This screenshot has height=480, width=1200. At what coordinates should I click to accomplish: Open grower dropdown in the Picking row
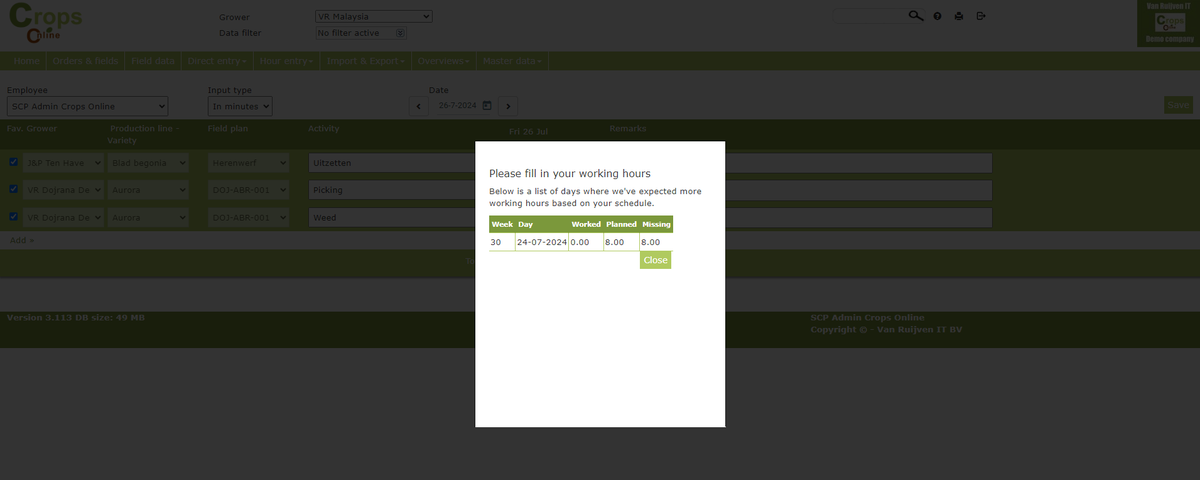click(x=63, y=190)
